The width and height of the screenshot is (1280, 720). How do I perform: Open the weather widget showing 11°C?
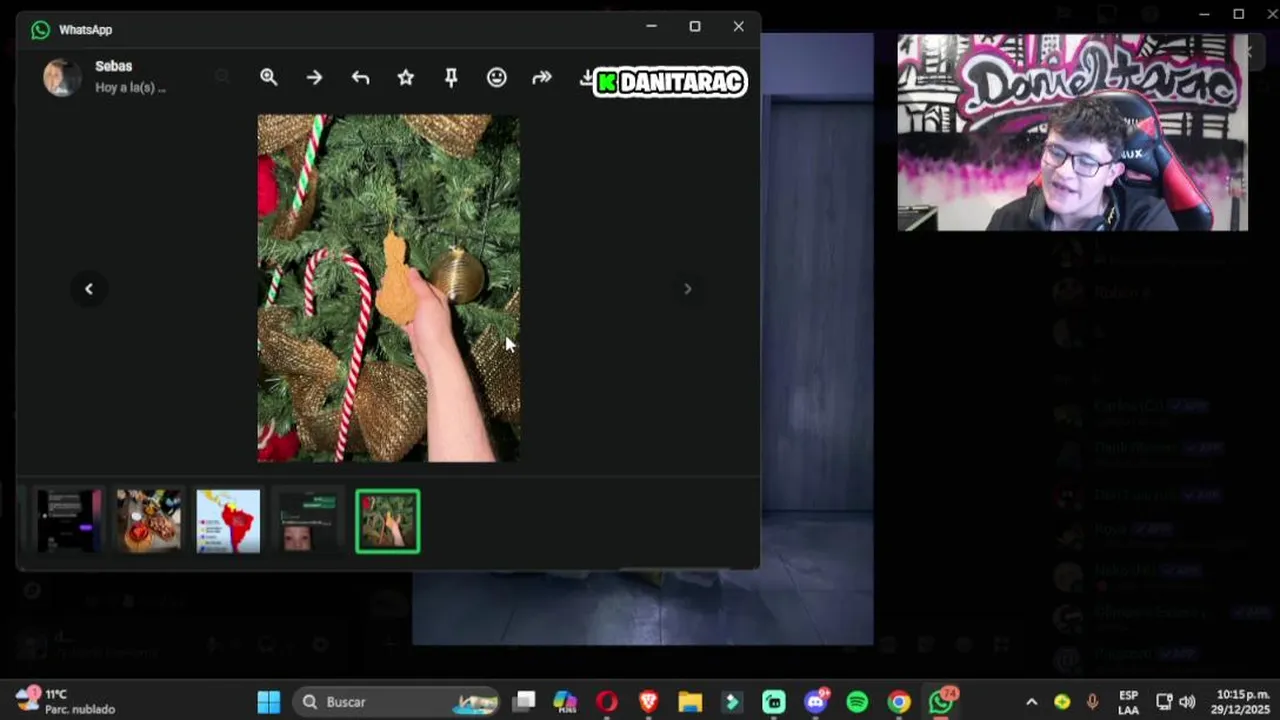click(x=65, y=701)
